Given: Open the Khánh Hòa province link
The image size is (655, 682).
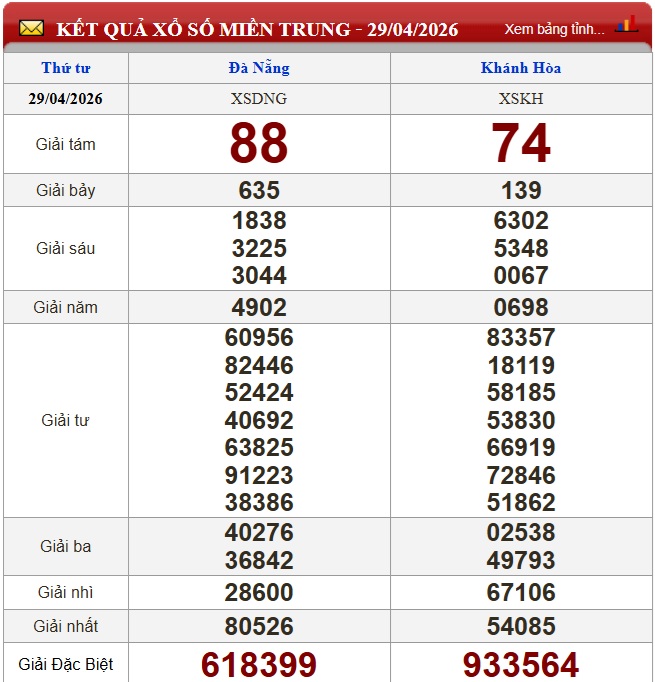Looking at the screenshot, I should coord(521,68).
